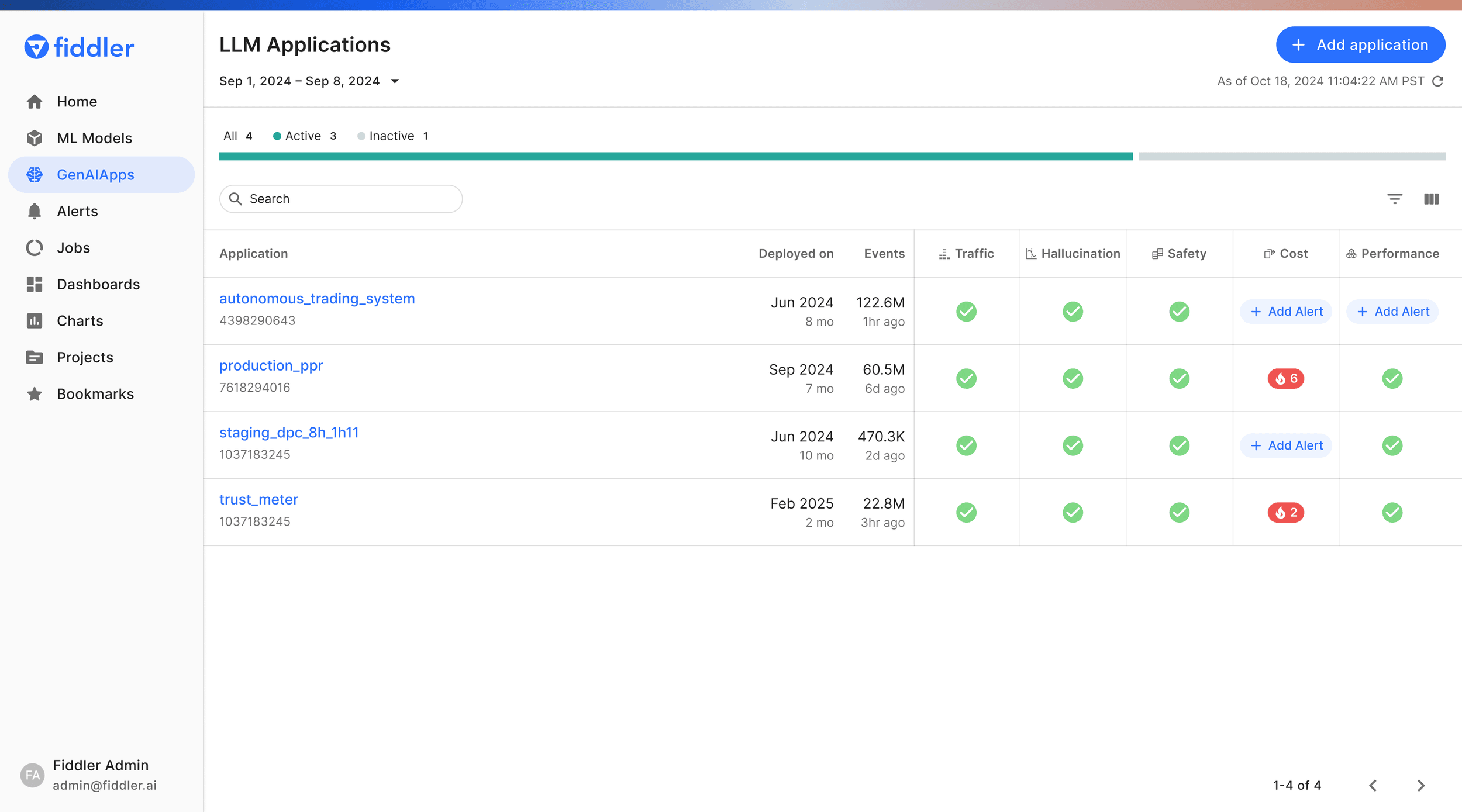Open the column layout icon
The height and width of the screenshot is (812, 1462).
[1431, 199]
